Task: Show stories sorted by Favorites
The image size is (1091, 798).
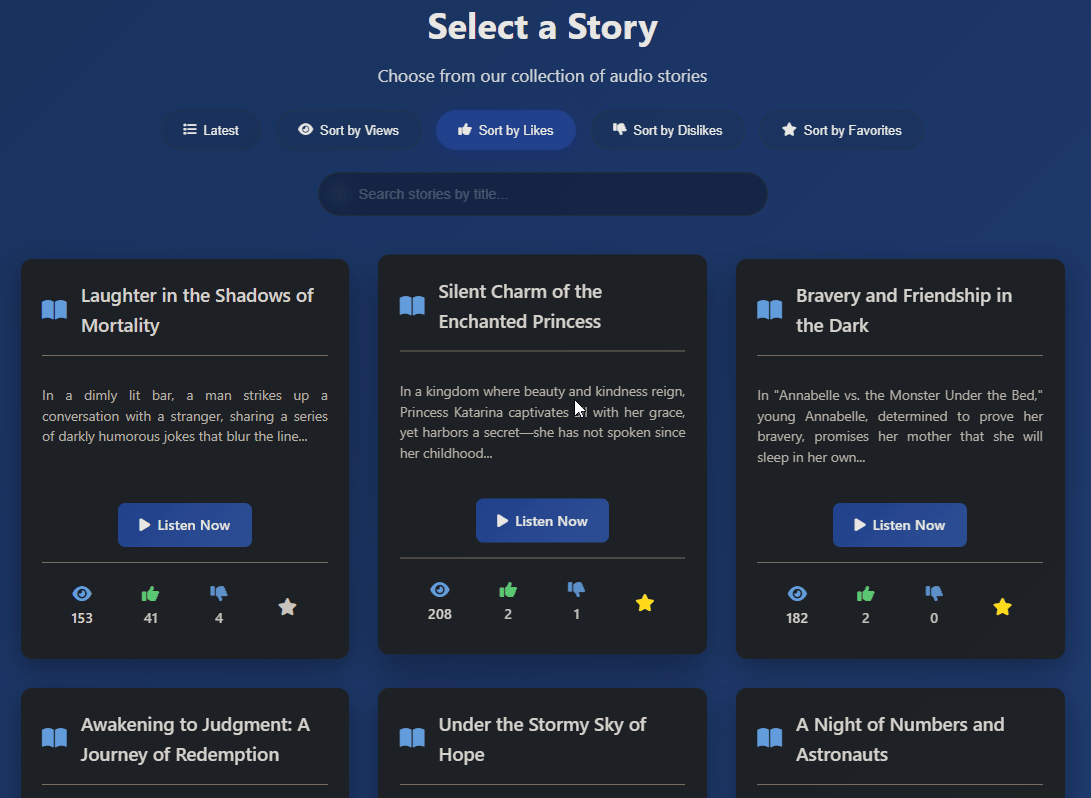Action: coord(841,130)
